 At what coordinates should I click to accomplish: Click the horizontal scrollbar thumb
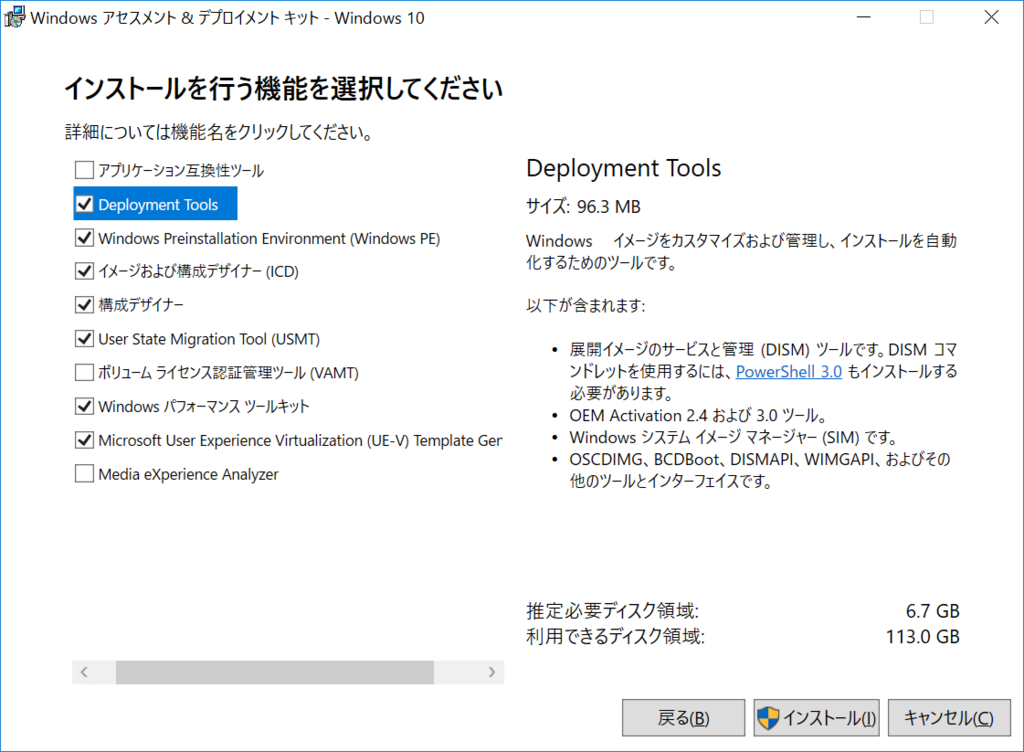(275, 672)
